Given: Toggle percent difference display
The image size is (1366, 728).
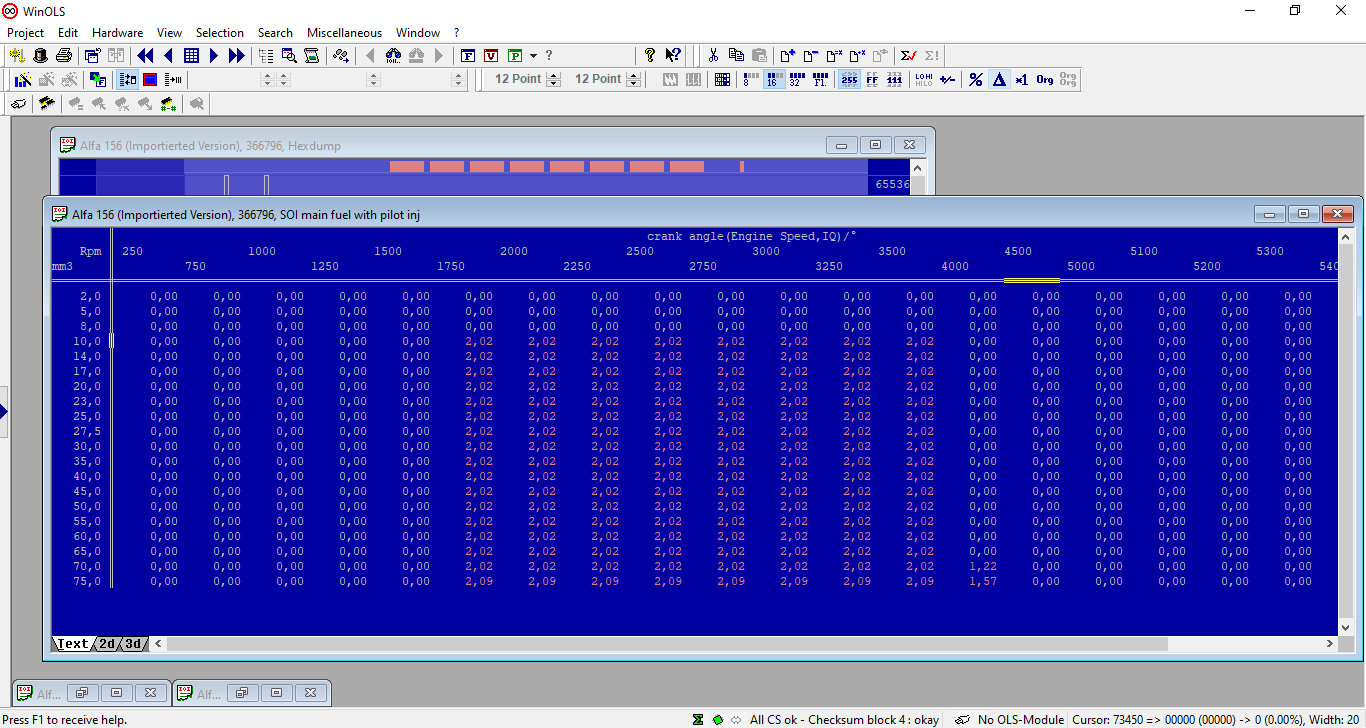Looking at the screenshot, I should [x=976, y=80].
